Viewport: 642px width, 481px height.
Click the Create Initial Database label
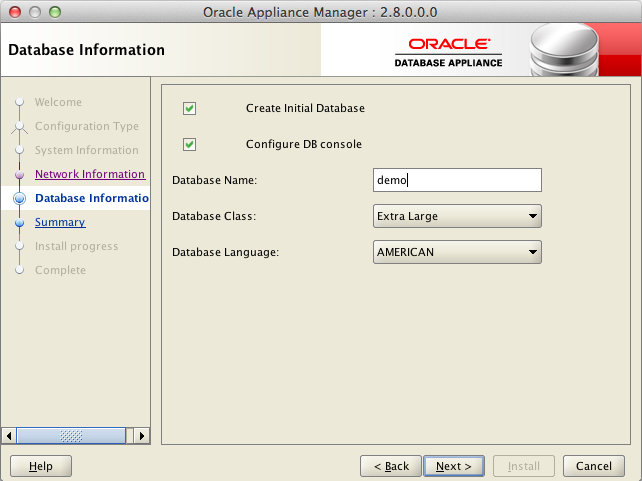click(305, 108)
